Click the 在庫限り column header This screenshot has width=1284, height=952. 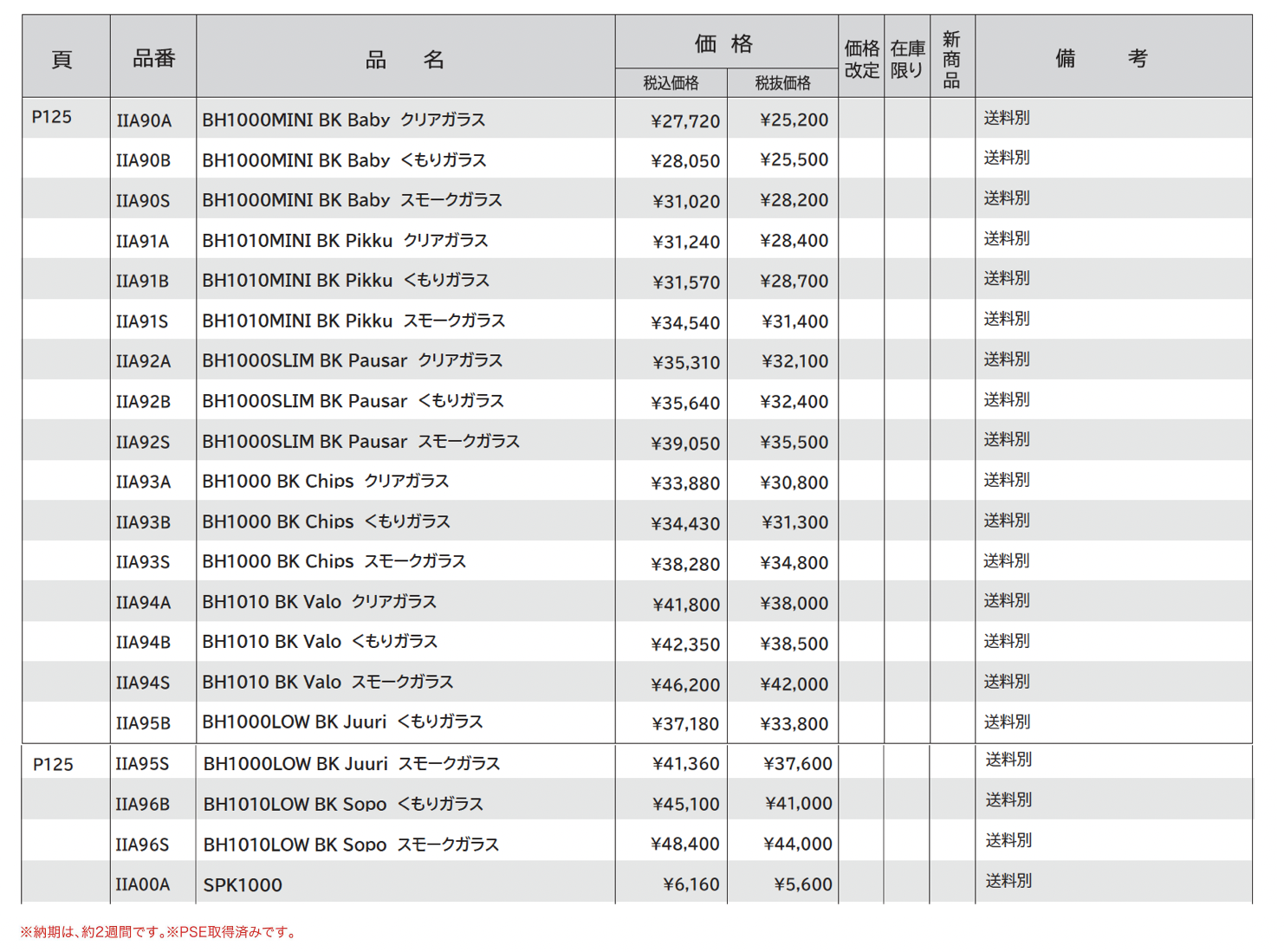[907, 59]
